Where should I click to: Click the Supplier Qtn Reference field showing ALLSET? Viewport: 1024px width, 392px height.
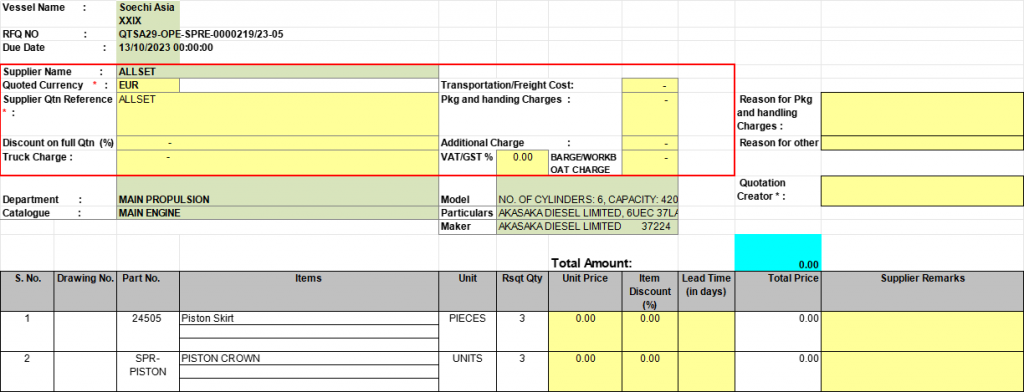(x=278, y=114)
